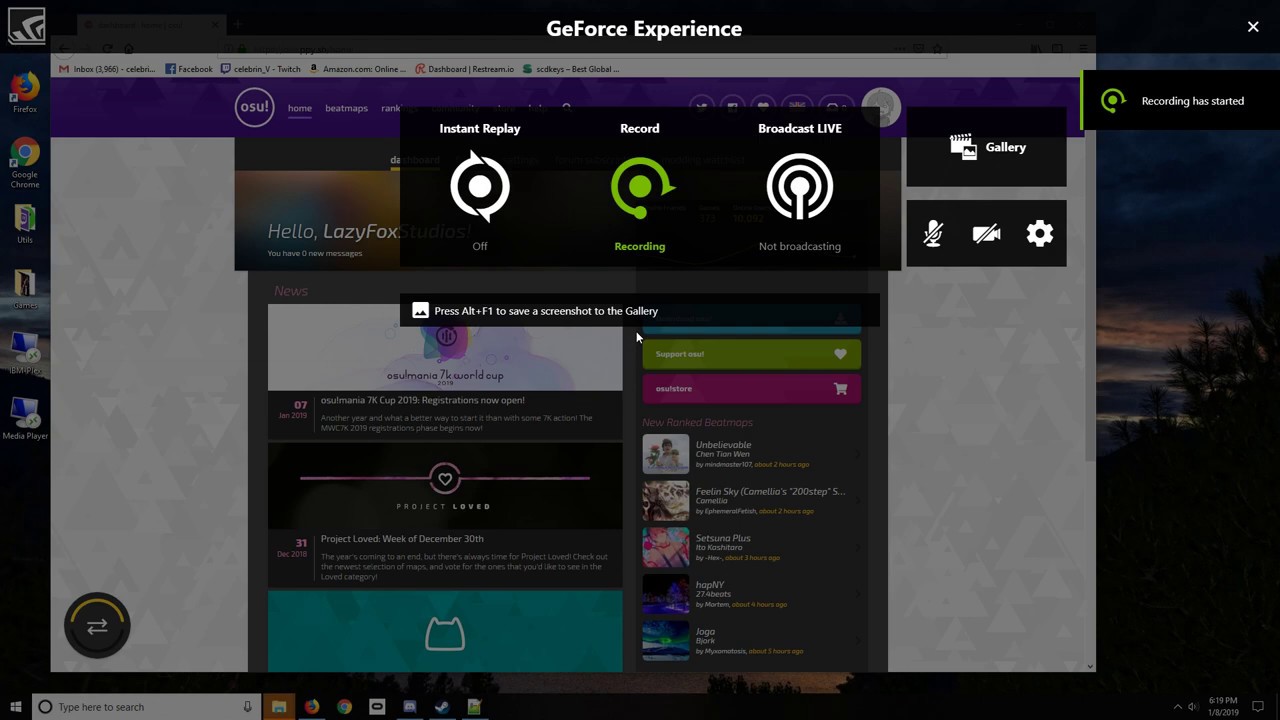The width and height of the screenshot is (1280, 720).
Task: Open the Inbox bookmark in the browser
Action: pos(107,69)
